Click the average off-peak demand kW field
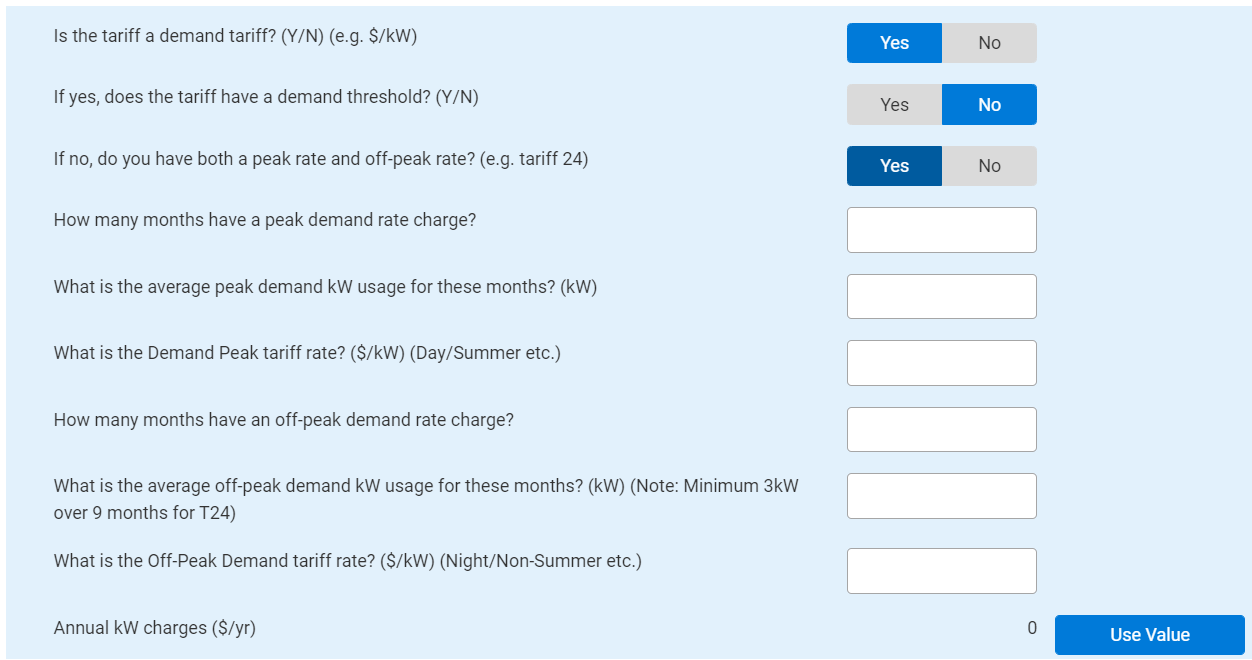The height and width of the screenshot is (660, 1252). [x=941, y=496]
